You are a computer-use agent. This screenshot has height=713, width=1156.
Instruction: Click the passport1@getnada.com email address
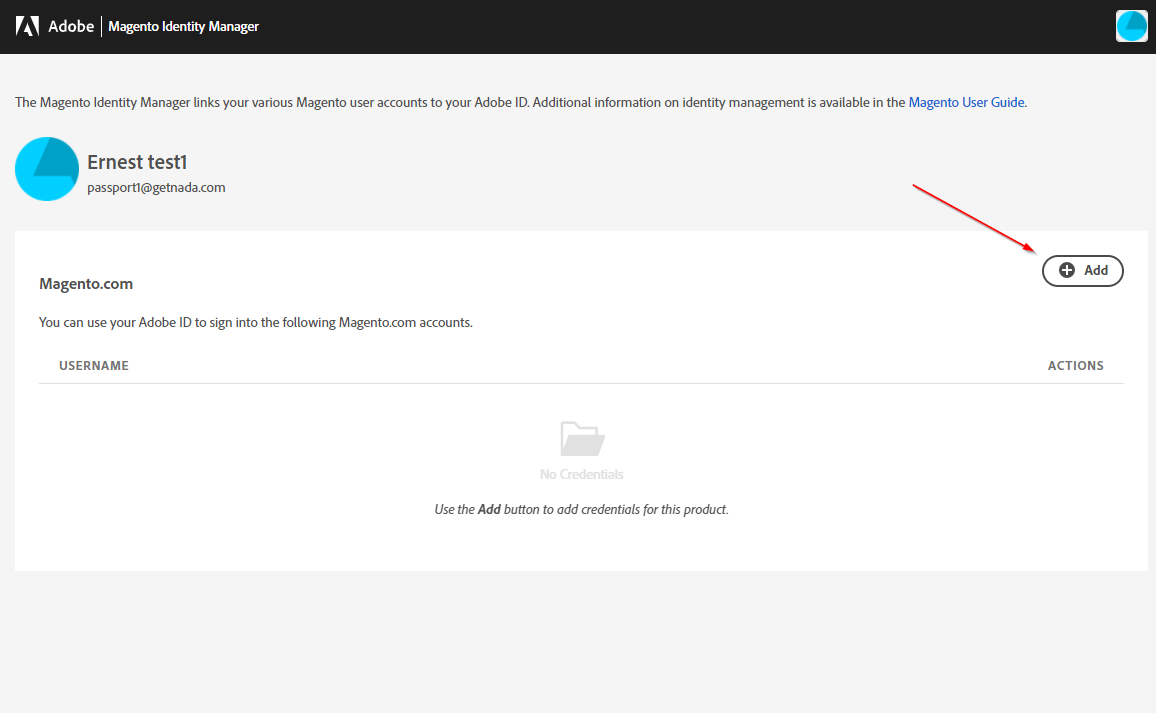coord(156,187)
